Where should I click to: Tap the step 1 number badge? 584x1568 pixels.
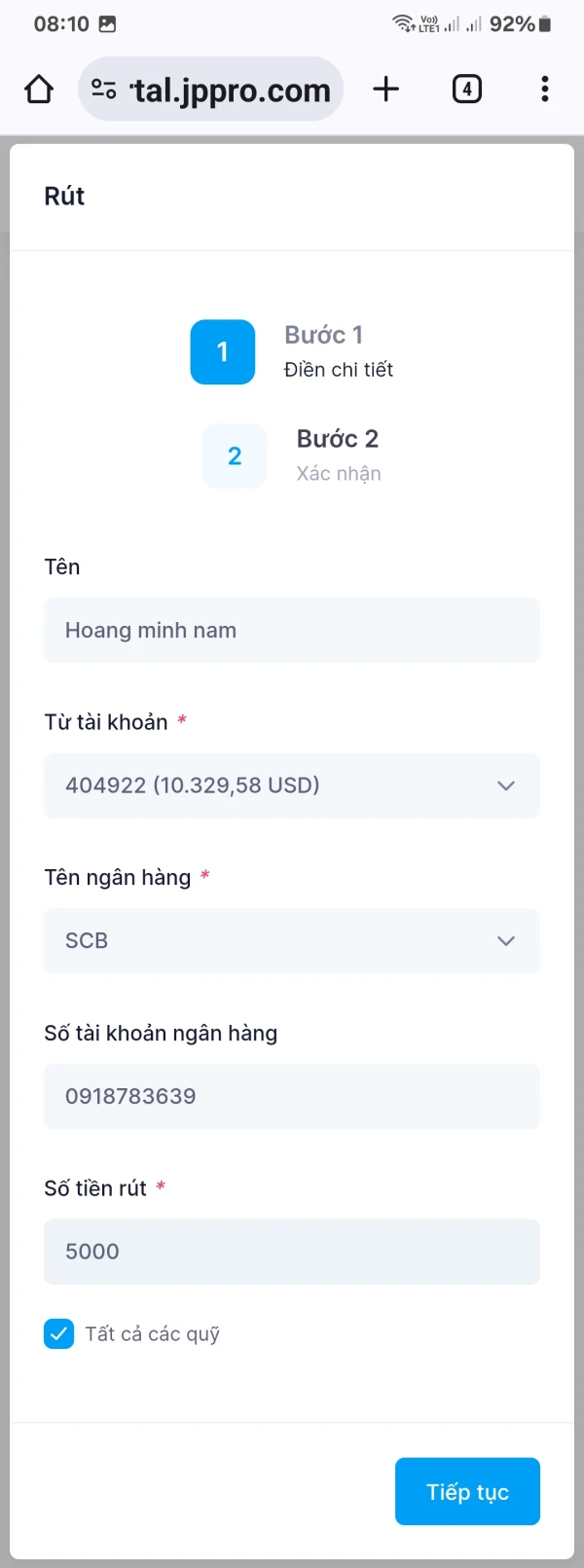click(223, 352)
